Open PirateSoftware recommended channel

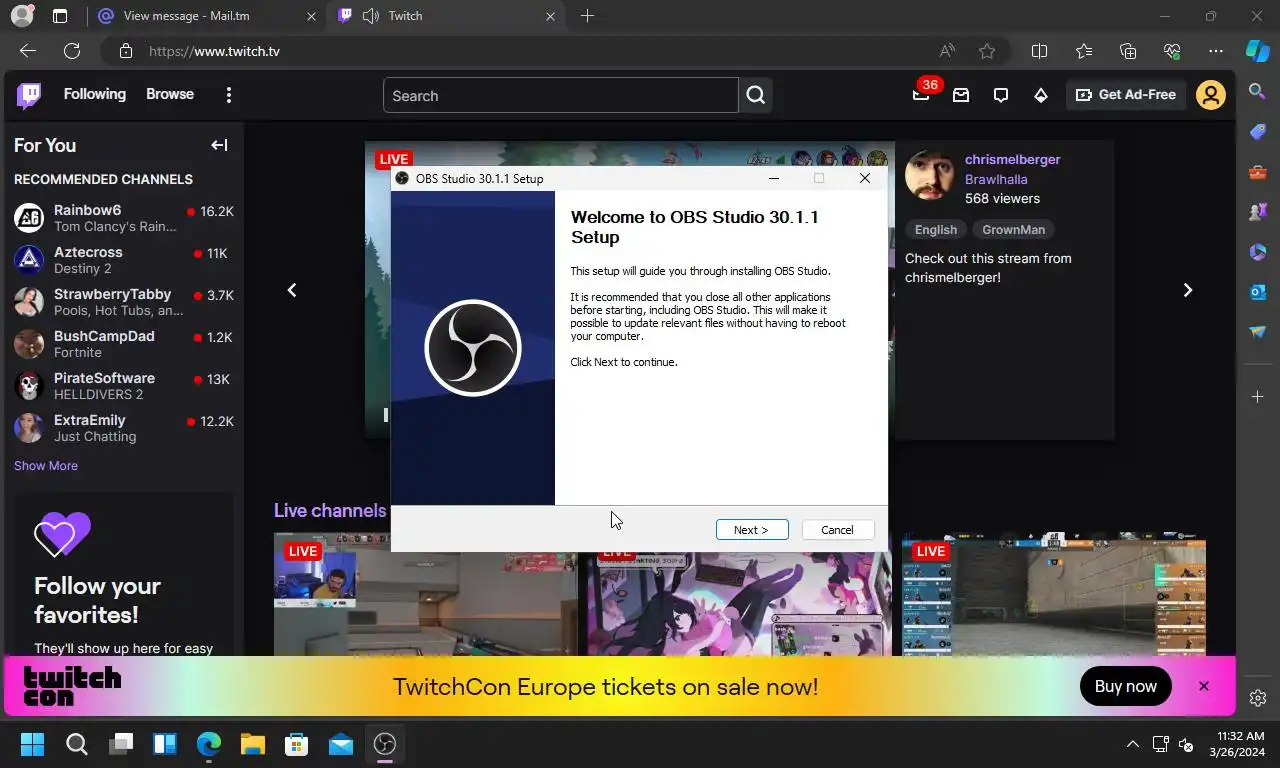pyautogui.click(x=124, y=385)
